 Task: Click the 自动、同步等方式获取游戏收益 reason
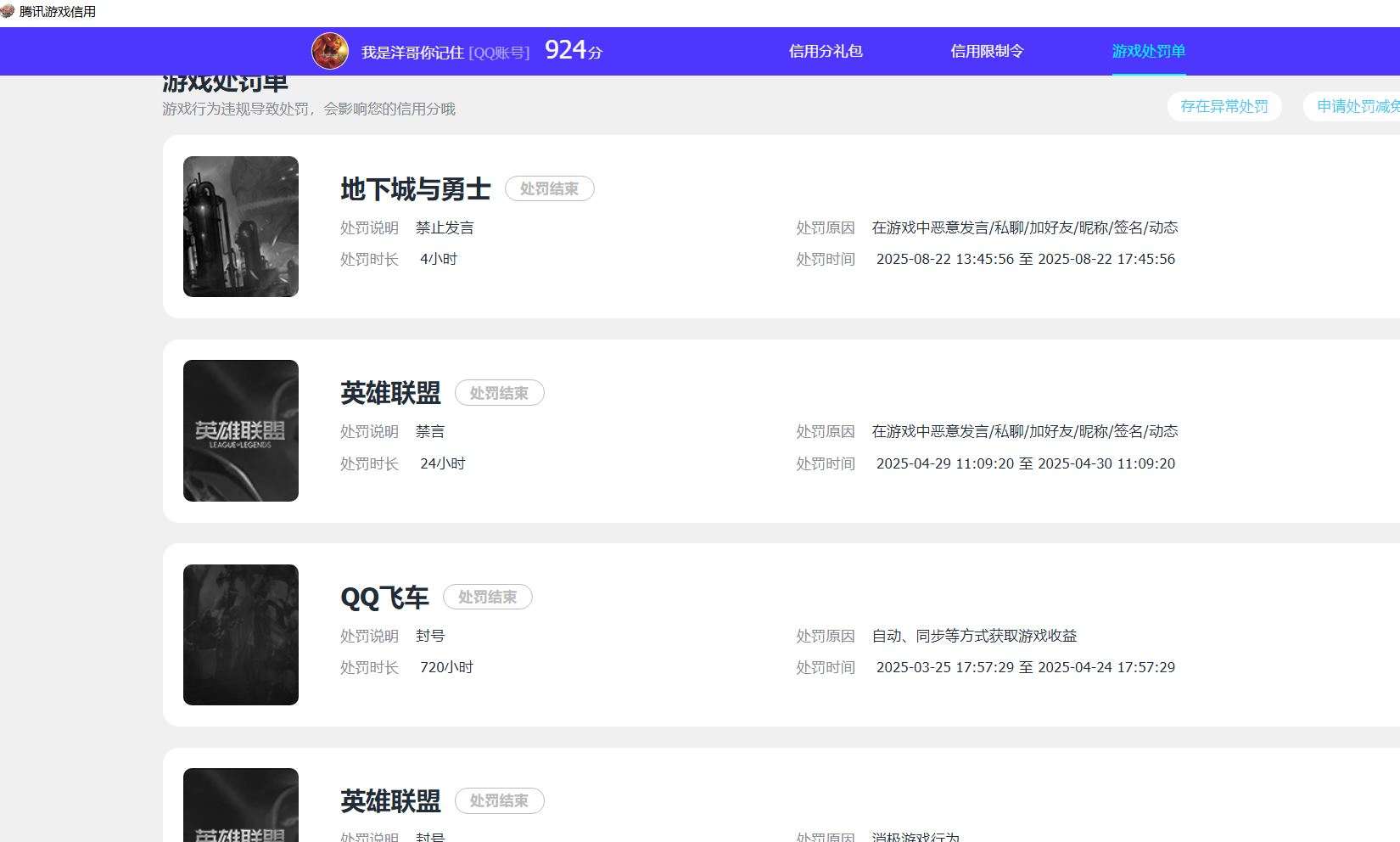975,636
